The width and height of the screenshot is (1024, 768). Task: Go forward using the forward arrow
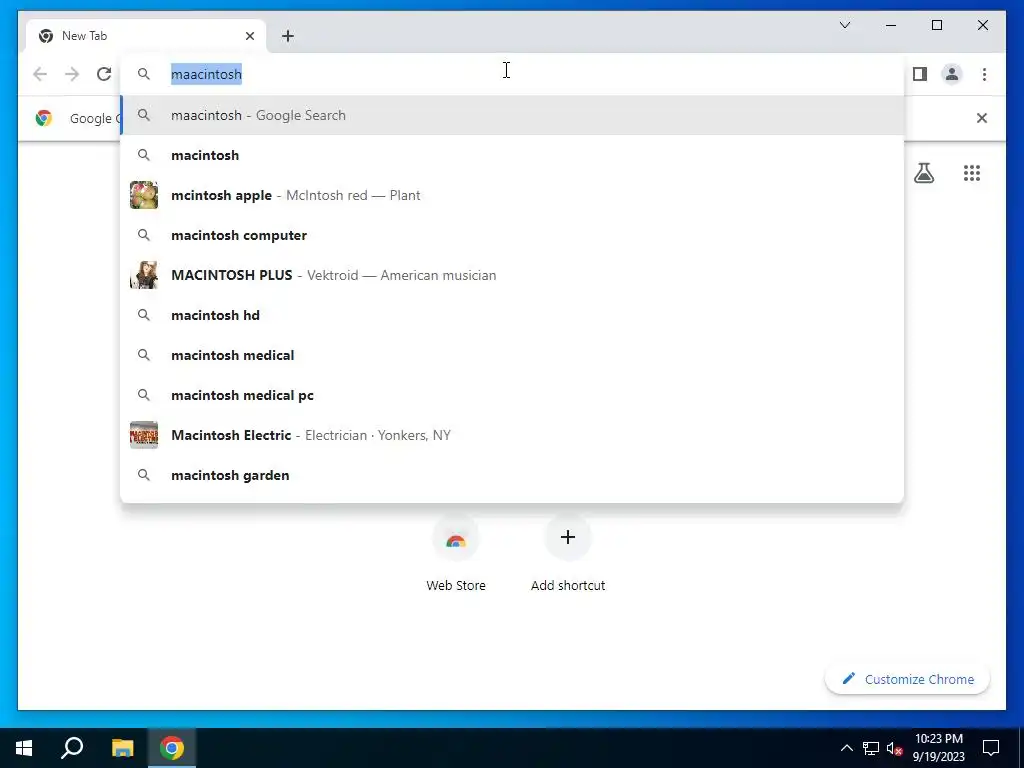click(72, 74)
